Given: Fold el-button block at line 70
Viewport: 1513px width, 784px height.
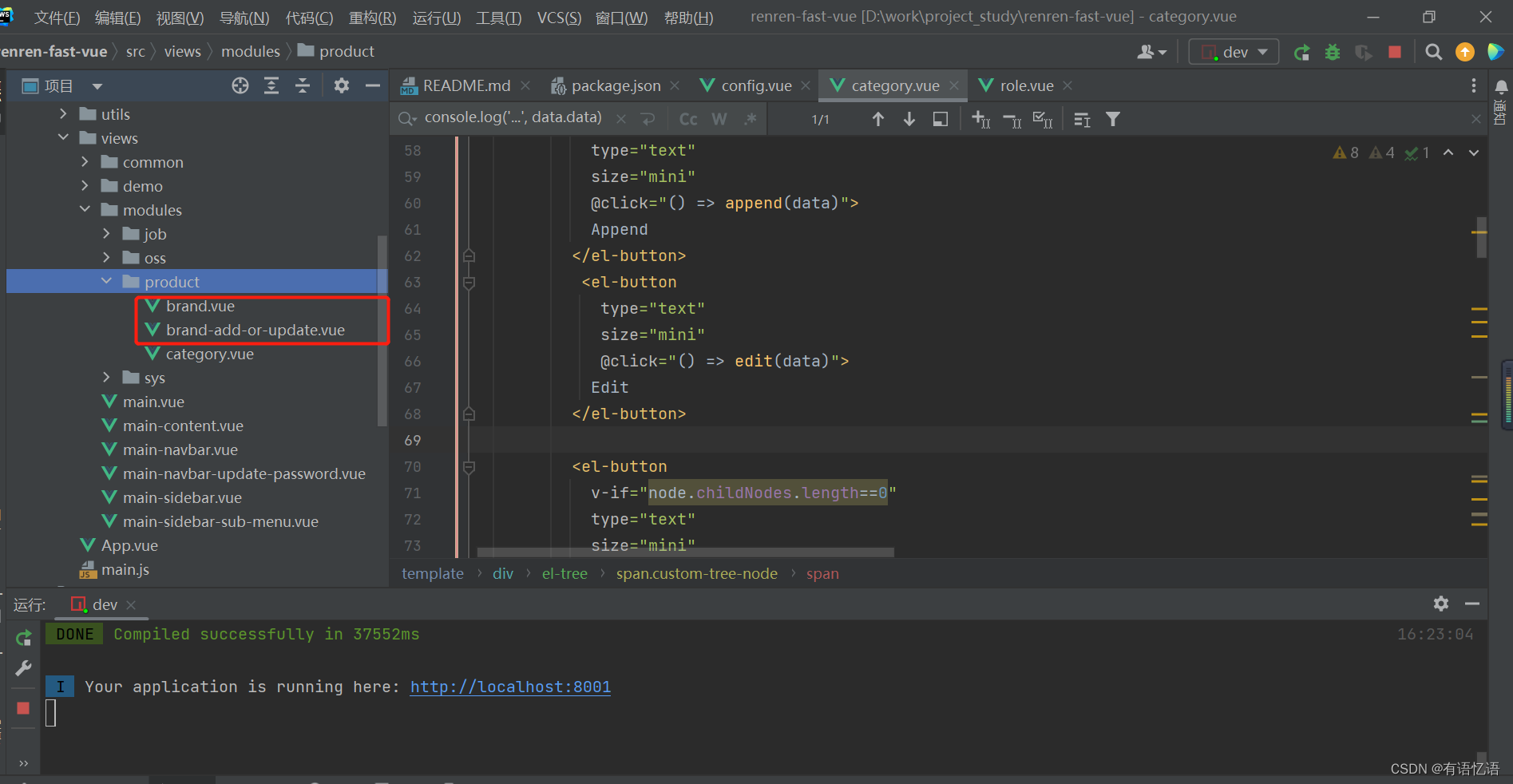Looking at the screenshot, I should (x=469, y=467).
